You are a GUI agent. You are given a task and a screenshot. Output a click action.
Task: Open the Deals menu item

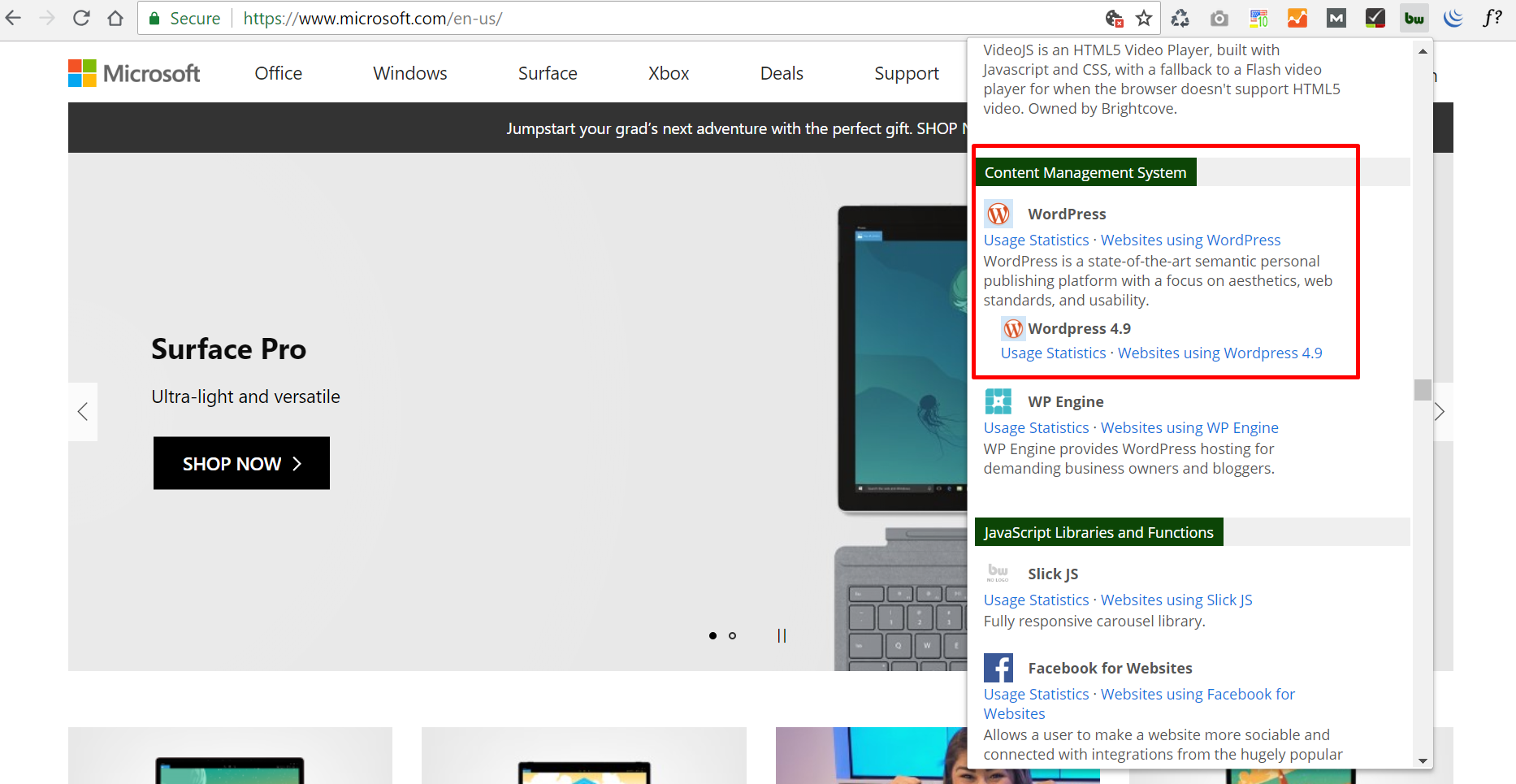pos(782,73)
